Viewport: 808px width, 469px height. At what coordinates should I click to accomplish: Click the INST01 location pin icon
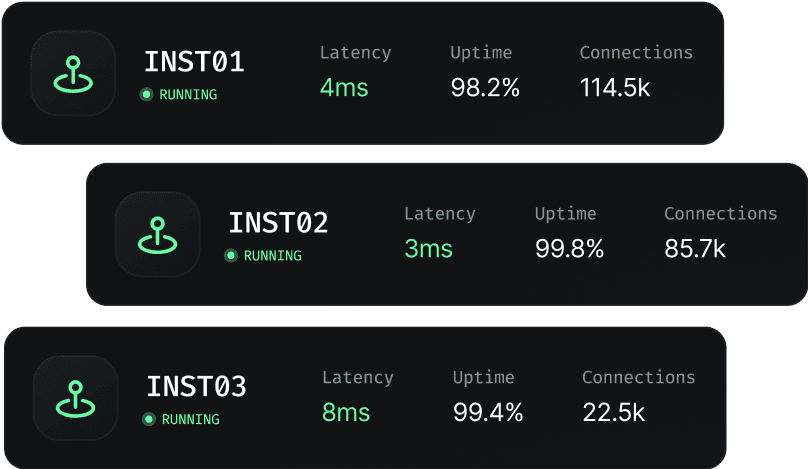click(x=73, y=73)
